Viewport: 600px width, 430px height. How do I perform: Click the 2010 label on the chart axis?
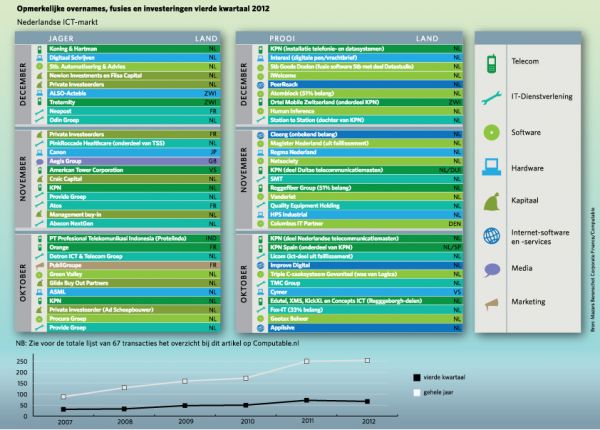[x=247, y=421]
